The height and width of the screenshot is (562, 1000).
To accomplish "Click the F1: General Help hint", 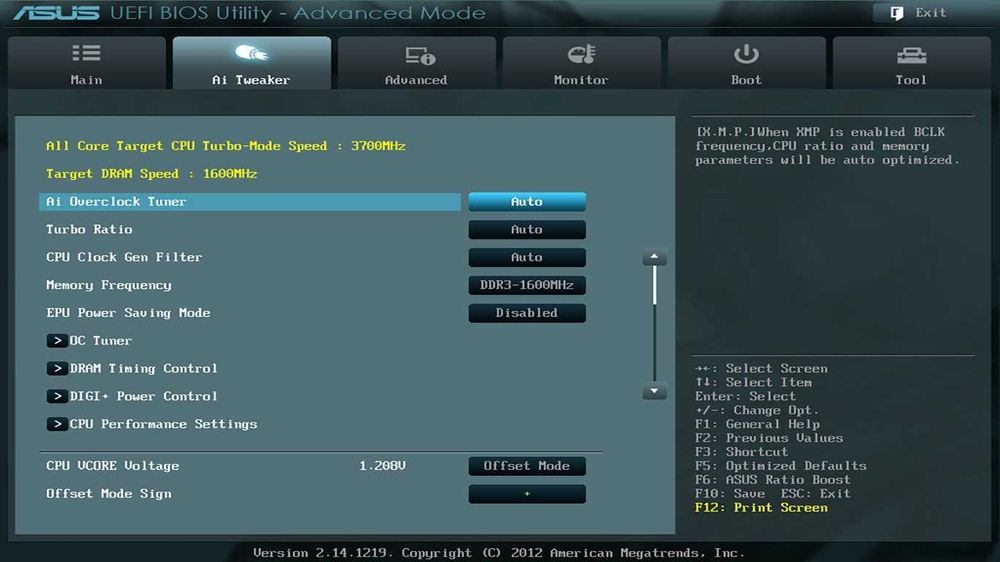I will click(x=758, y=424).
